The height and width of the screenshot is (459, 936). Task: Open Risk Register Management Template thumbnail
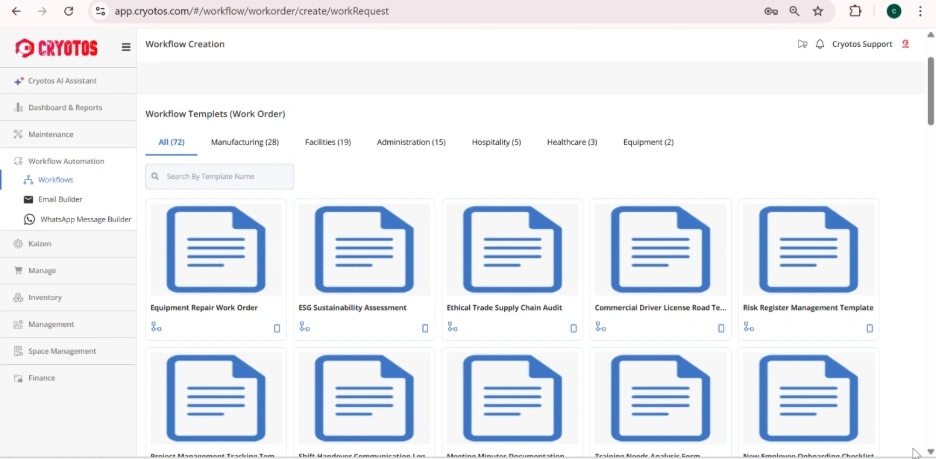pyautogui.click(x=808, y=249)
